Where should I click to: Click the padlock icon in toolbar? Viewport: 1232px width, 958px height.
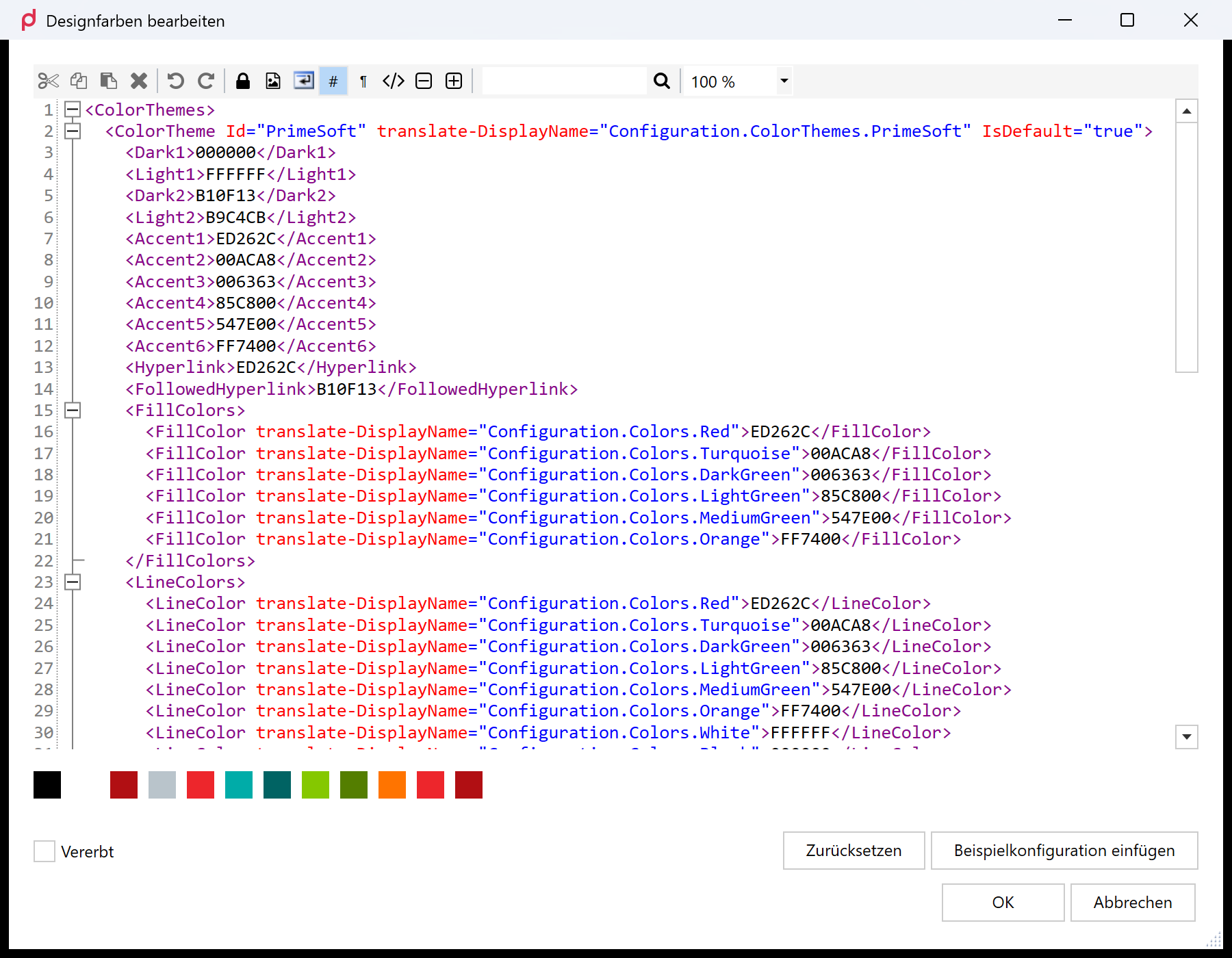(243, 81)
